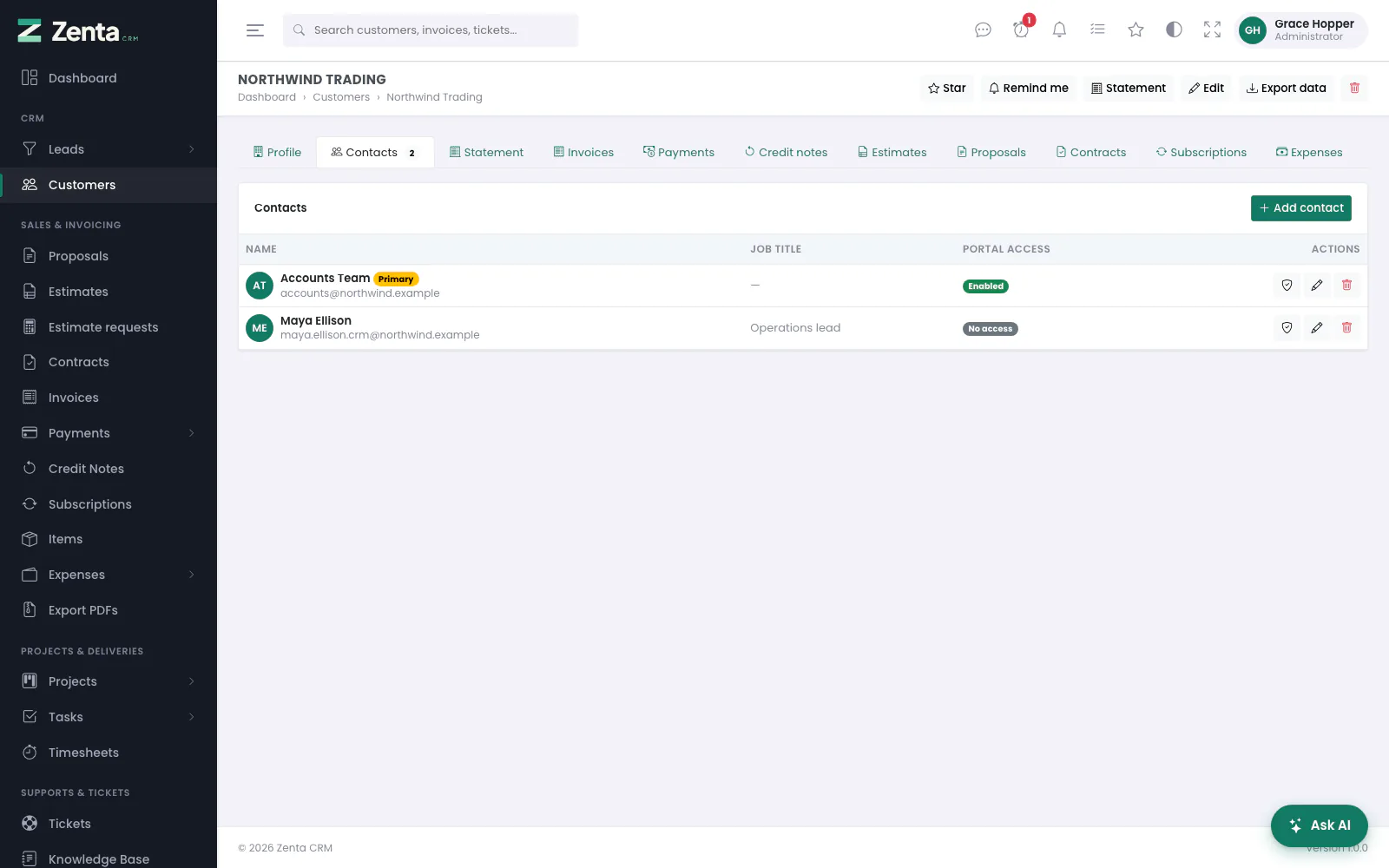Viewport: 1389px width, 868px height.
Task: Delete customer using red trash in header
Action: coord(1354,88)
